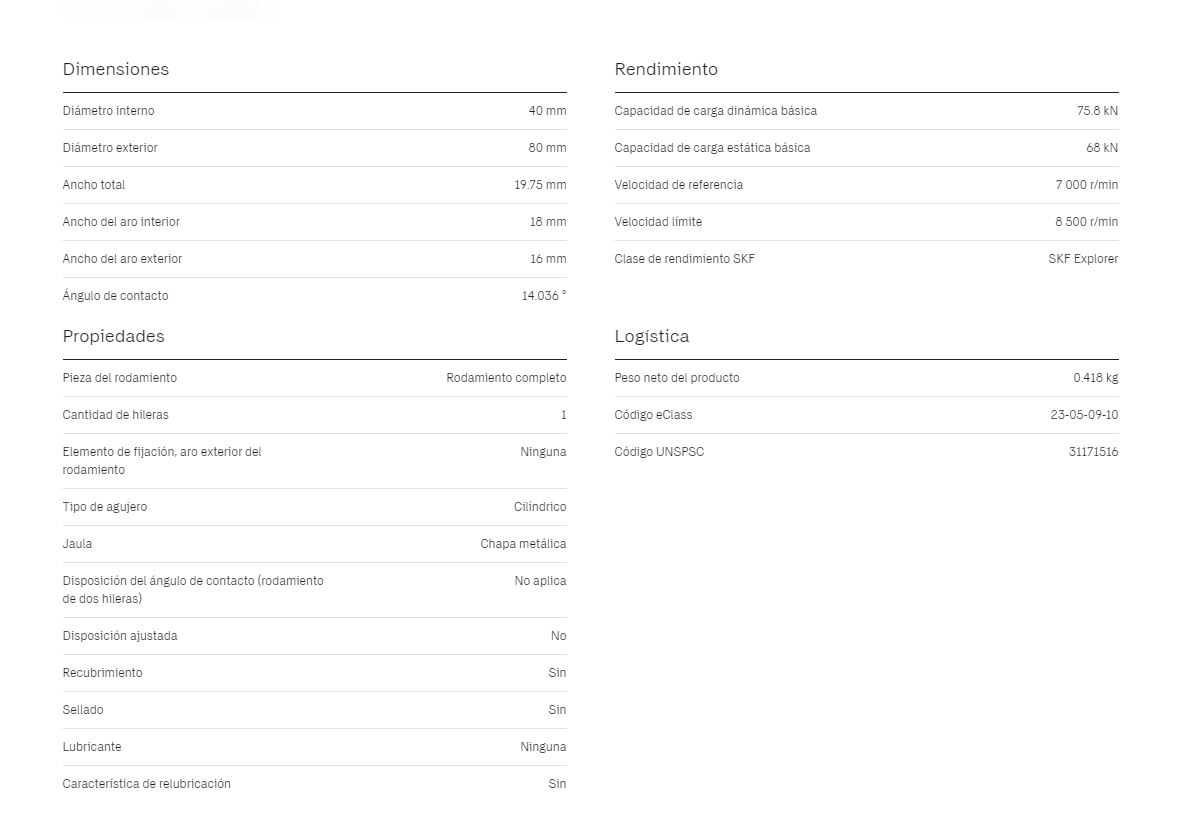This screenshot has height=838, width=1180.
Task: Click the Ancho total value 19.75 mm
Action: 540,184
